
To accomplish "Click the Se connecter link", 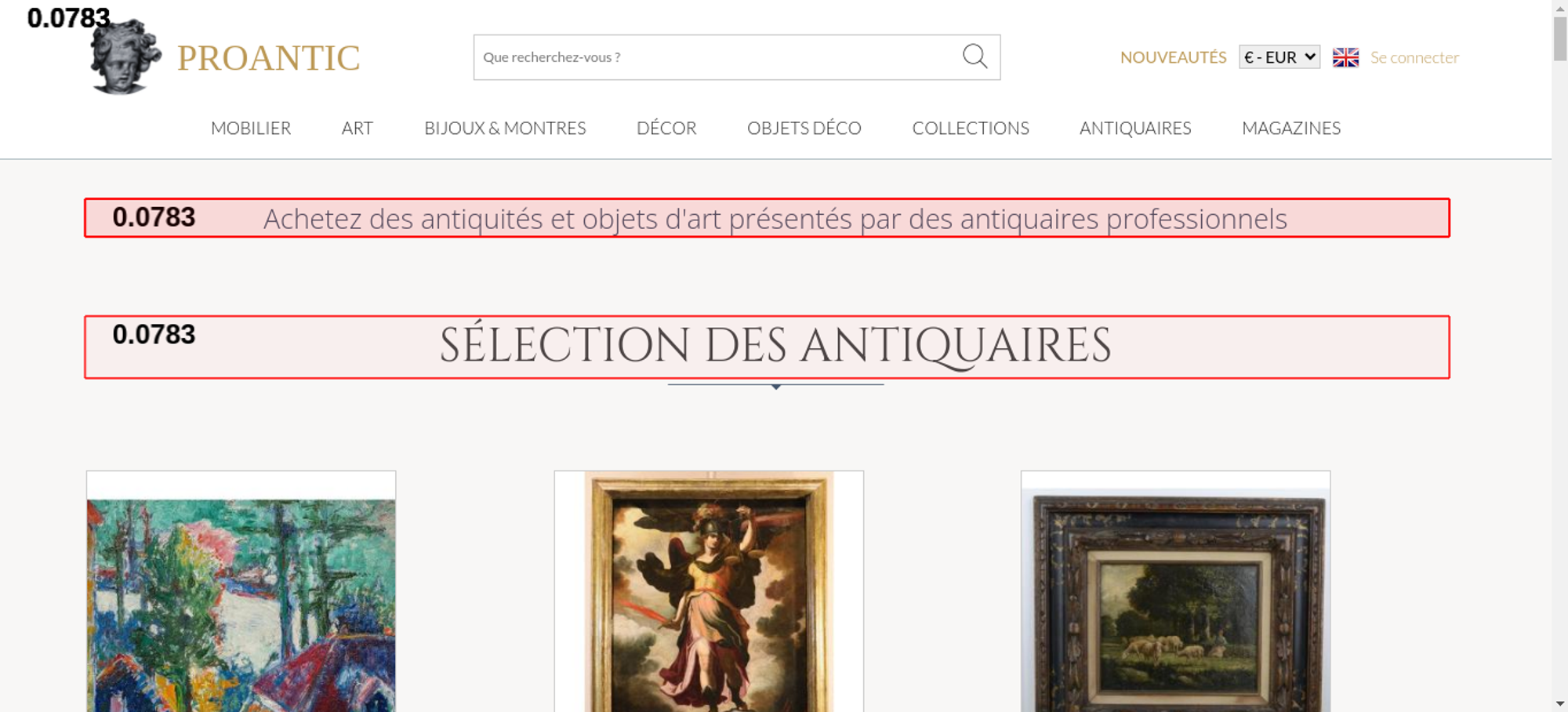I will (x=1414, y=57).
